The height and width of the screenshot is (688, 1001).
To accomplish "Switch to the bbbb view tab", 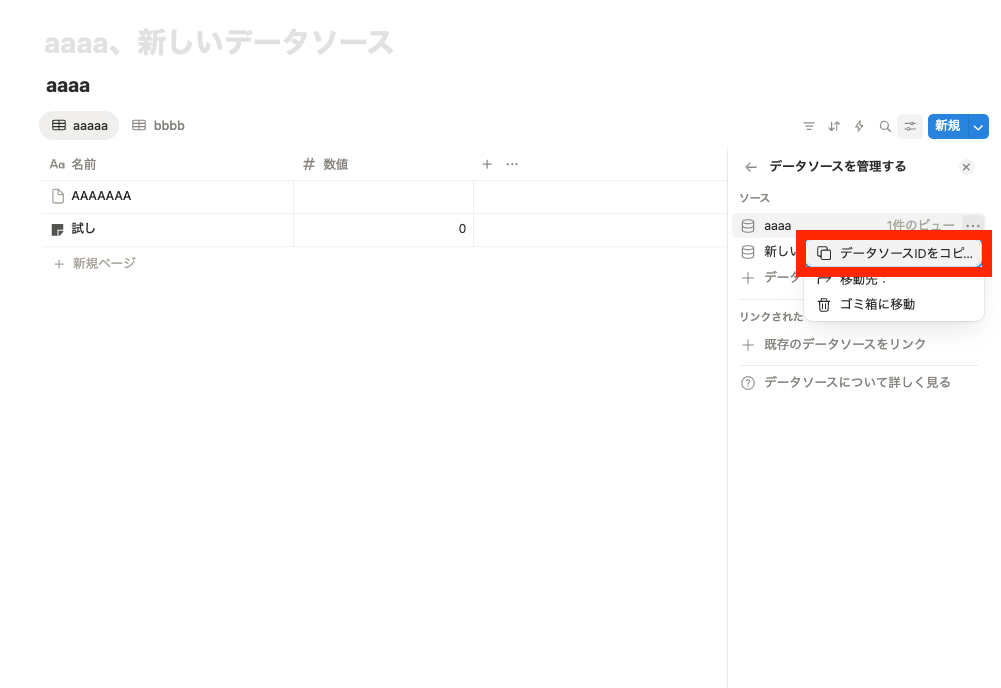I will pos(159,125).
